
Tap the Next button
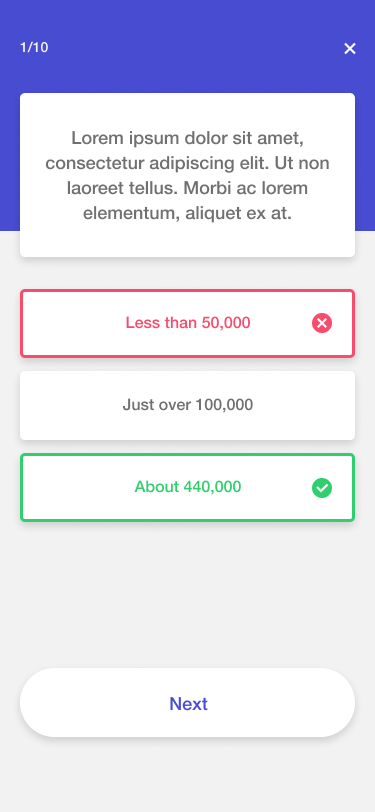pyautogui.click(x=188, y=702)
